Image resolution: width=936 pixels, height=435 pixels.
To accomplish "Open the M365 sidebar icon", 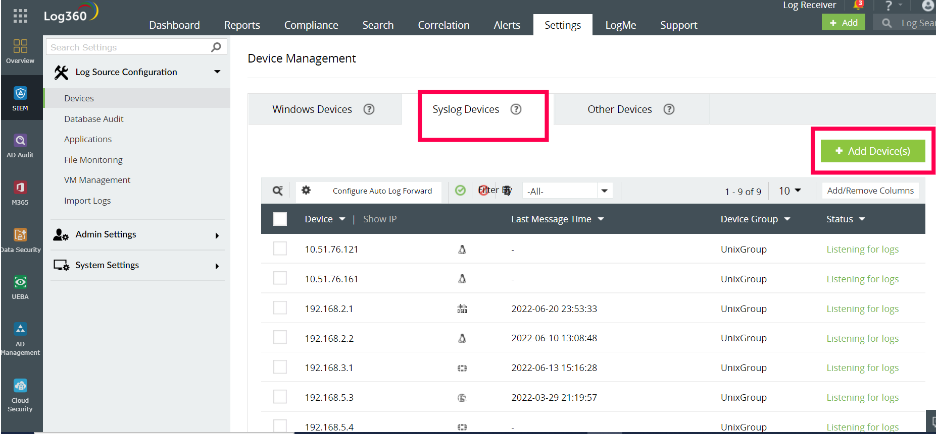I will coord(20,192).
